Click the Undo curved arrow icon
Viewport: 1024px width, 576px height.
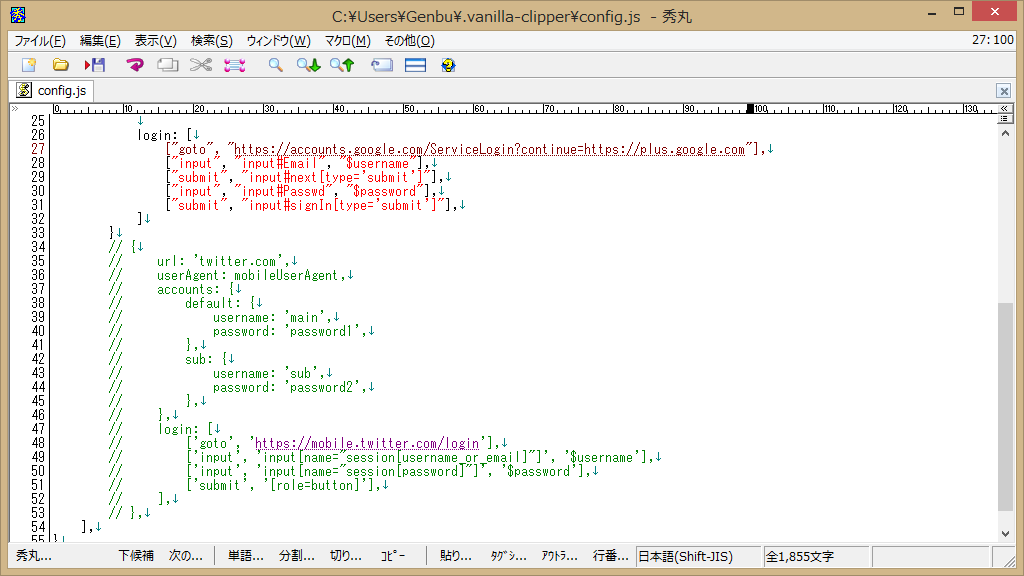(135, 65)
